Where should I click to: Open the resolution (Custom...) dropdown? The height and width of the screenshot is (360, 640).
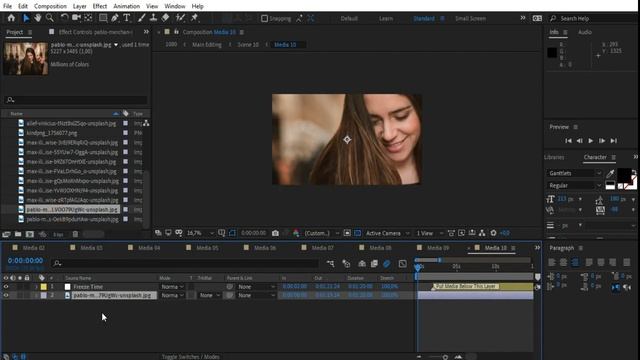coord(322,233)
